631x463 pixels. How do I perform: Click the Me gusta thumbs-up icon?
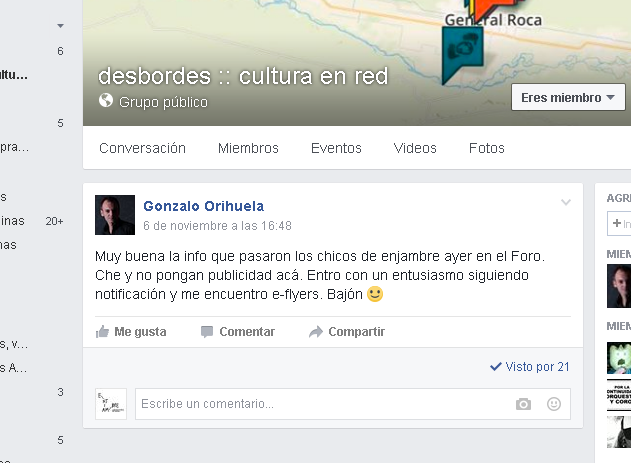click(102, 332)
